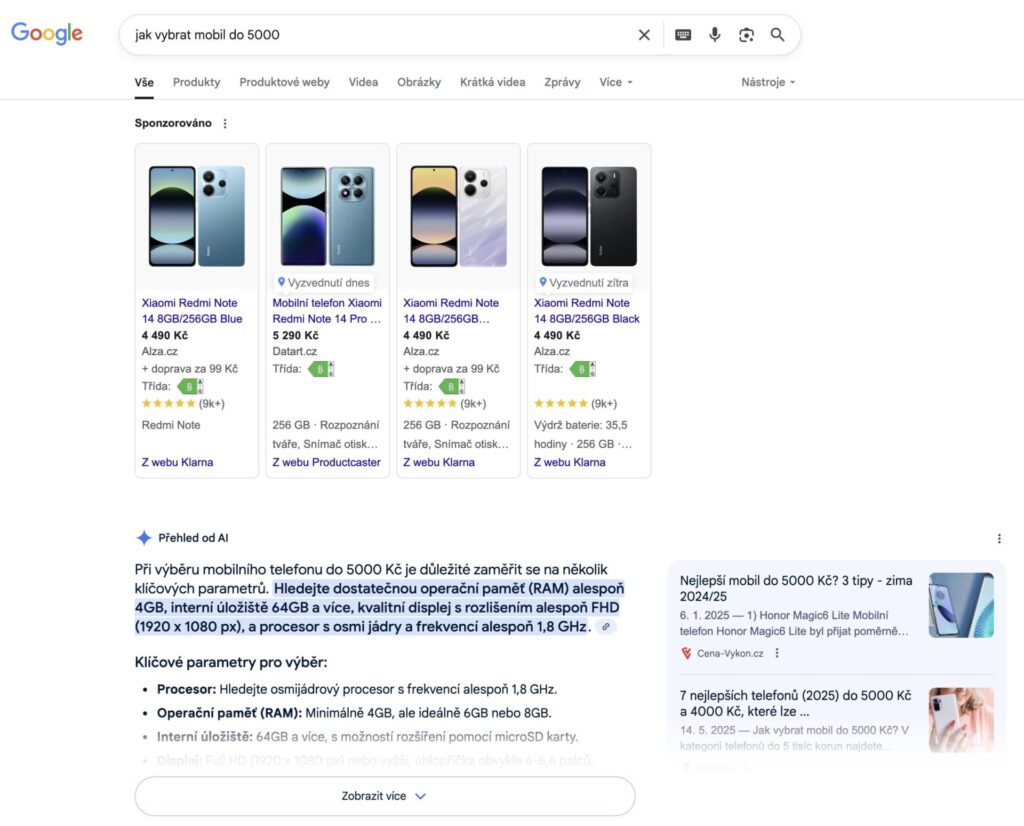Screen dimensions: 1024x826
Task: Click the Datart.cz seller name
Action: (295, 351)
